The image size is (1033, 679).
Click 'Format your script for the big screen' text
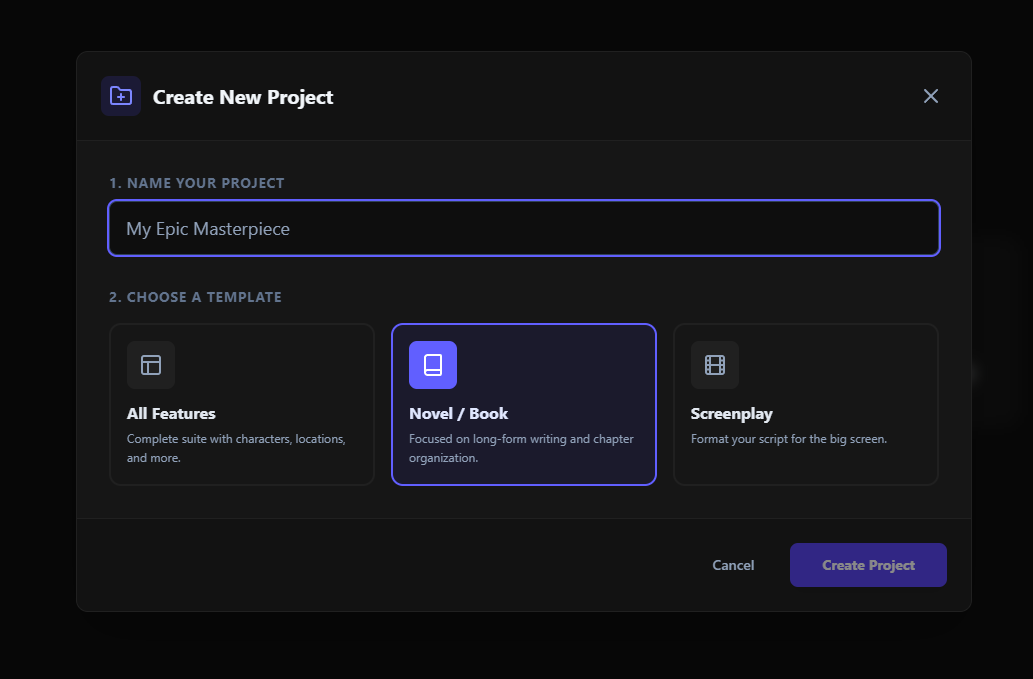(789, 439)
